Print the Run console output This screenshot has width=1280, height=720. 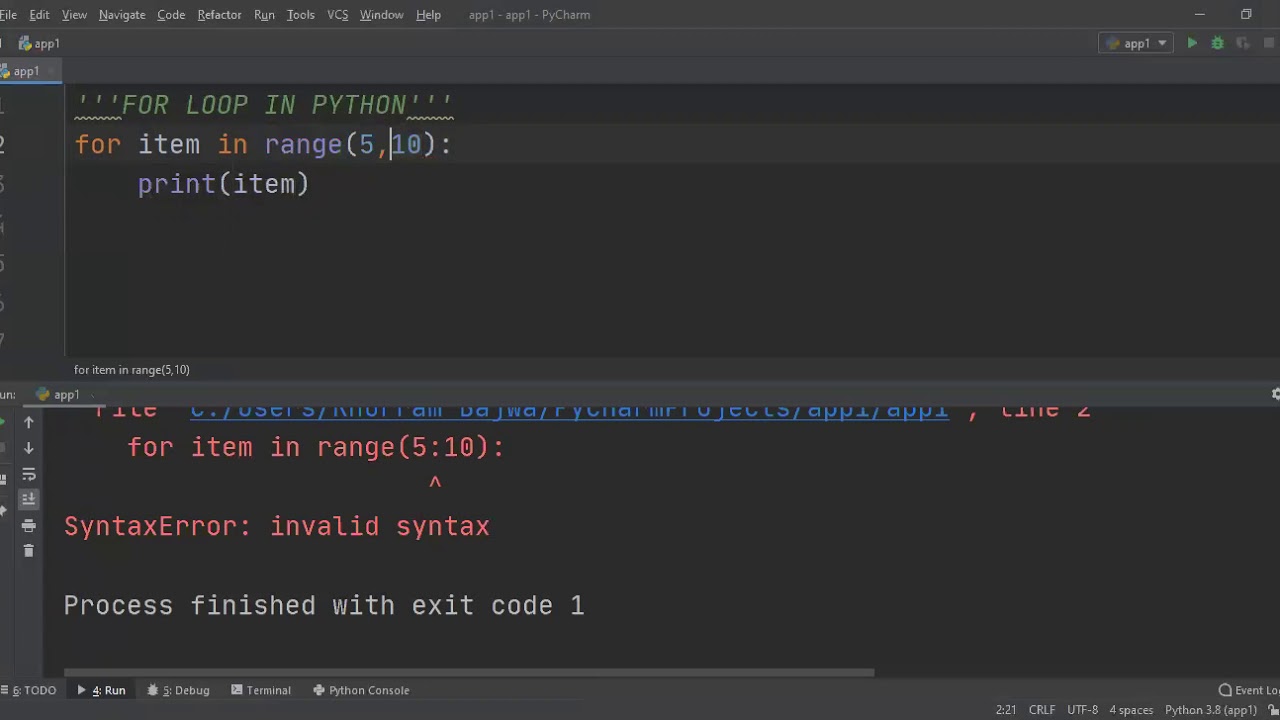(28, 525)
